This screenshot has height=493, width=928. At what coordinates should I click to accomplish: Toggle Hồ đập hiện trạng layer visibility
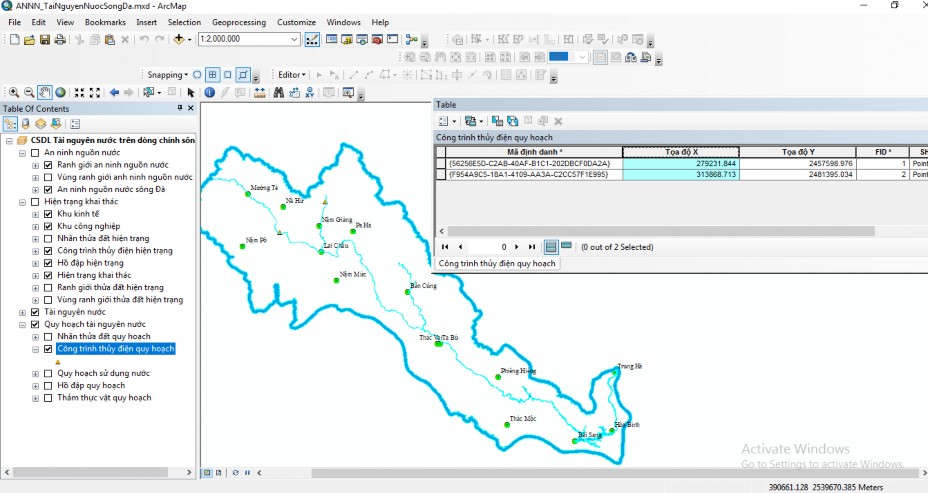click(48, 263)
